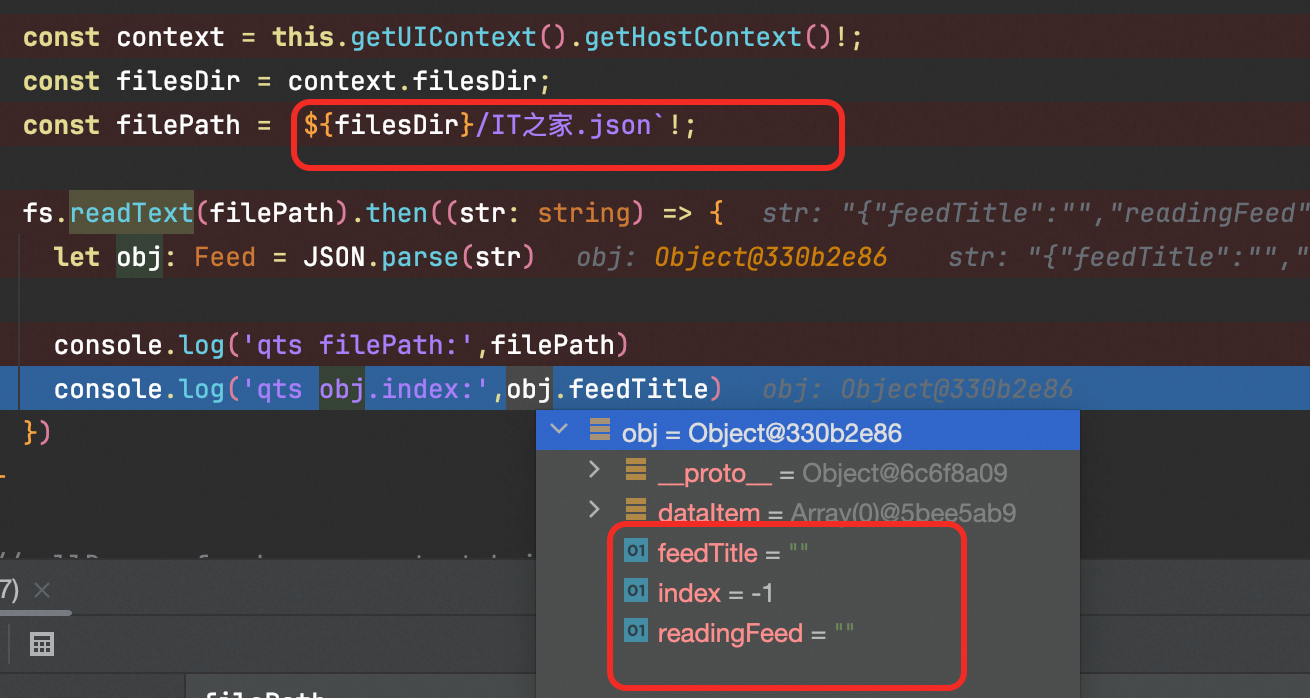Screen dimensions: 1310x698
Task: Click the Feed type annotation
Action: 224,258
